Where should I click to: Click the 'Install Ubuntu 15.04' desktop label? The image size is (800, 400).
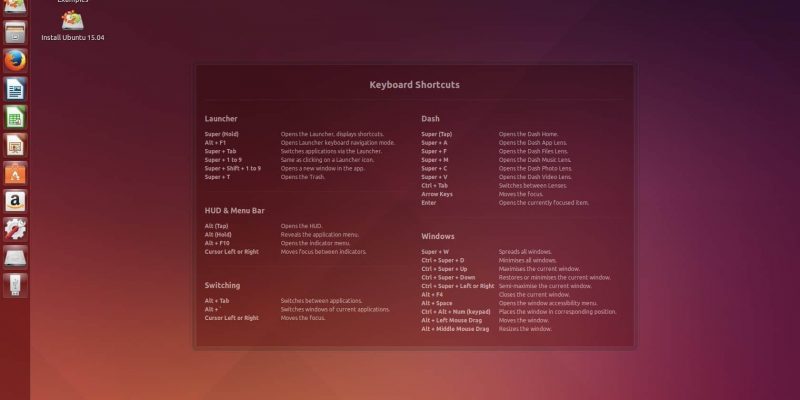[73, 38]
